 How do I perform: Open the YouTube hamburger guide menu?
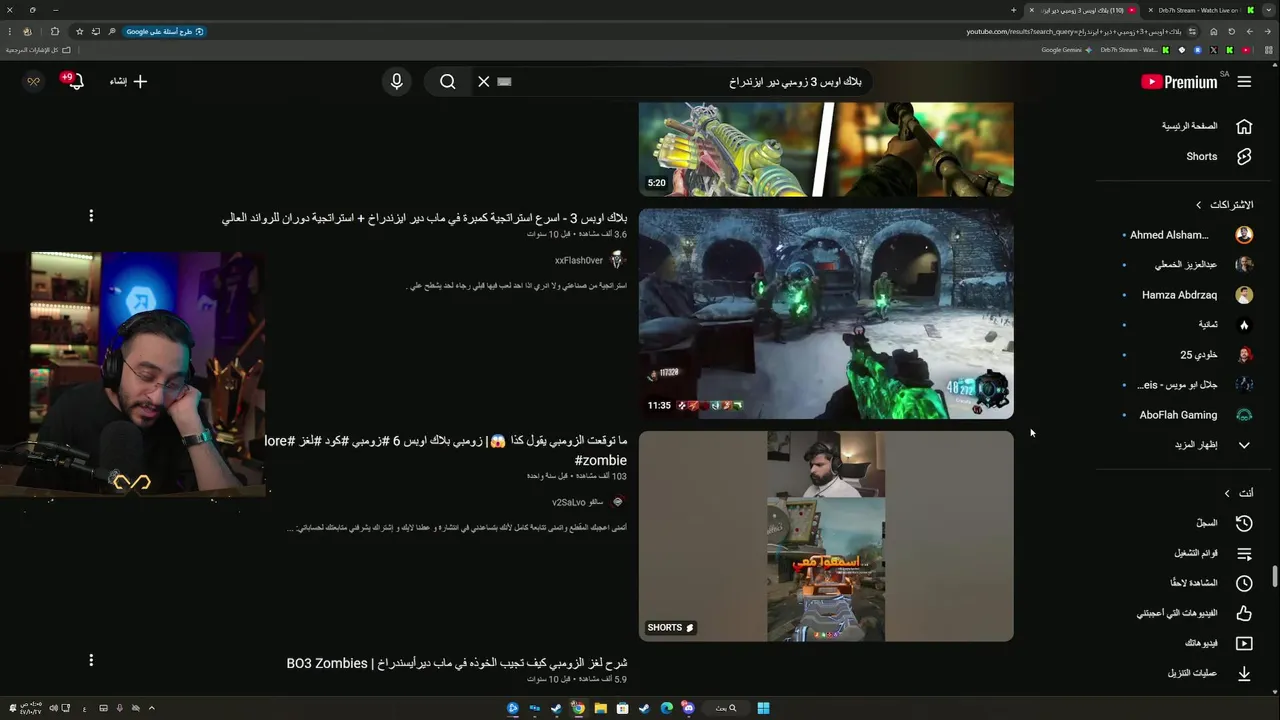click(x=1244, y=82)
